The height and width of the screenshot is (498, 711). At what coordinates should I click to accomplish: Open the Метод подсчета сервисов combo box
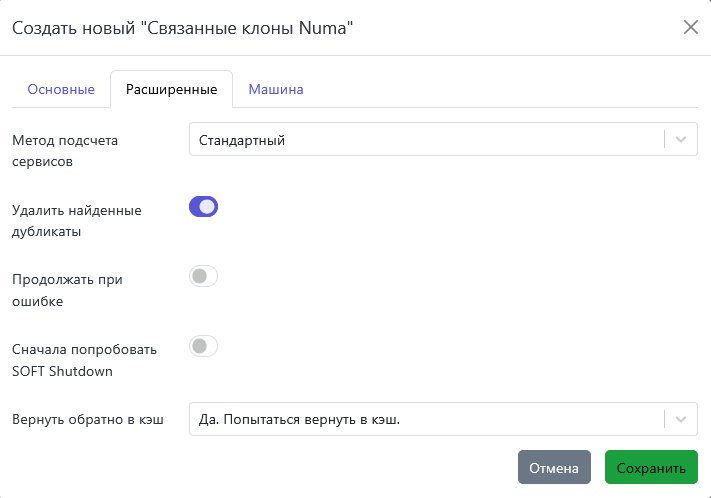tap(443, 139)
